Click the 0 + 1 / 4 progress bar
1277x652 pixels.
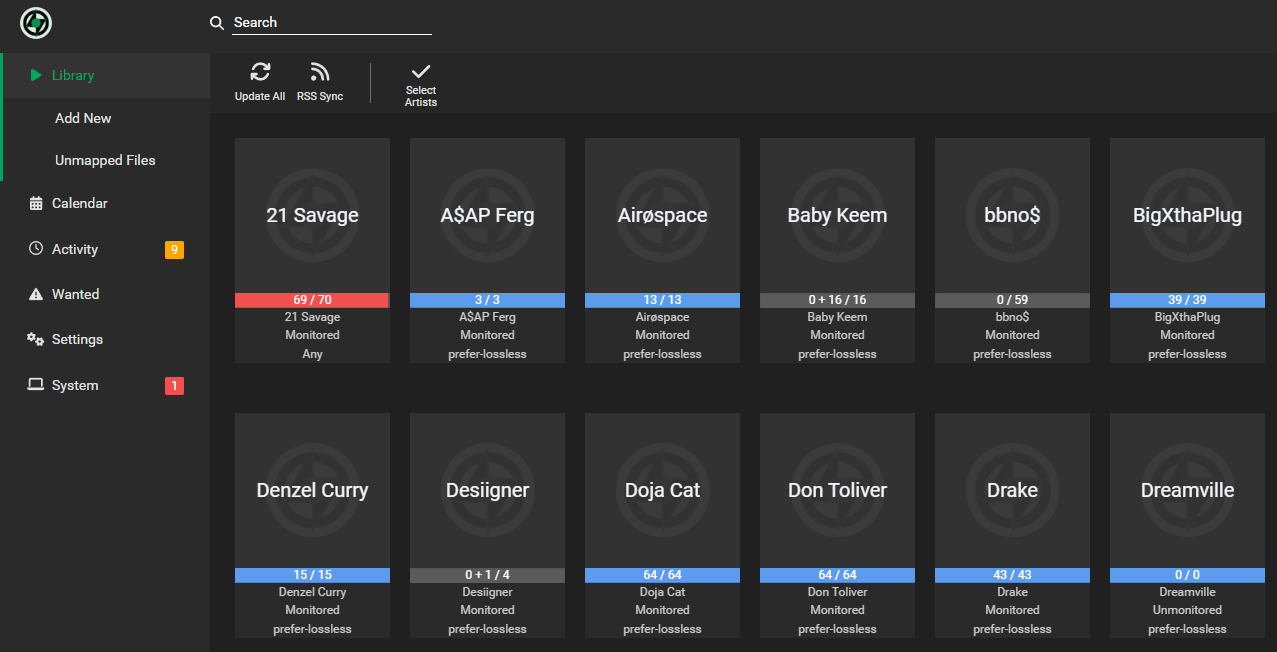coord(487,575)
